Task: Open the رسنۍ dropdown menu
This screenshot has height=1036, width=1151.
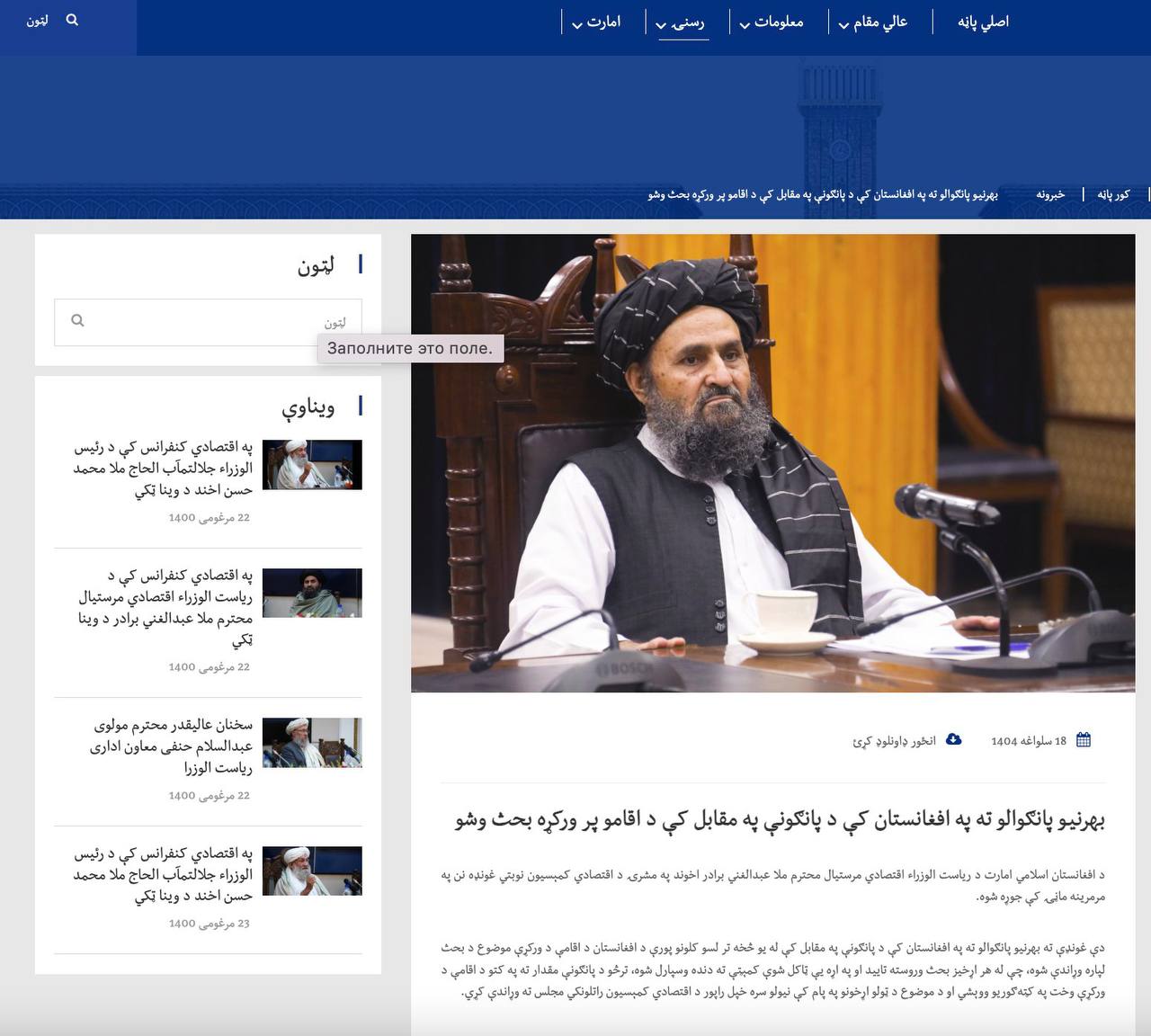Action: pos(683,22)
